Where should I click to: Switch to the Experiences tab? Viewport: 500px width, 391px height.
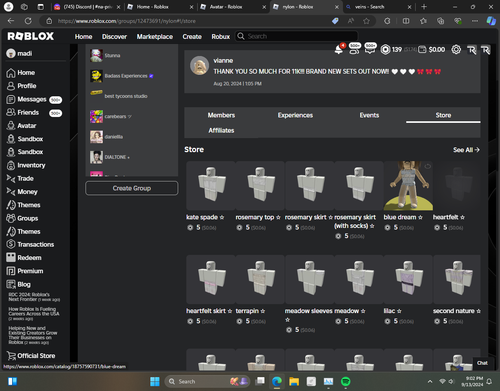[x=295, y=115]
